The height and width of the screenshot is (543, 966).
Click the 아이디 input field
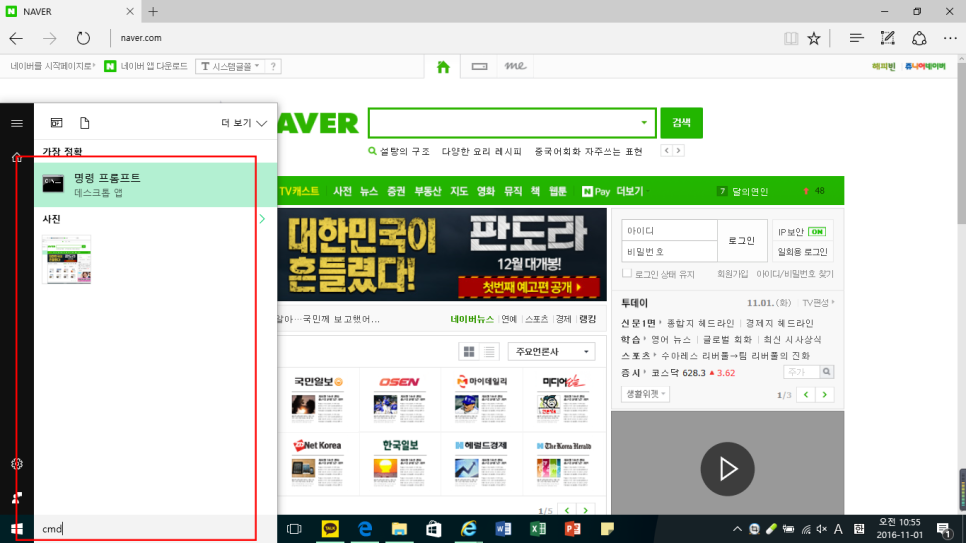pos(669,231)
